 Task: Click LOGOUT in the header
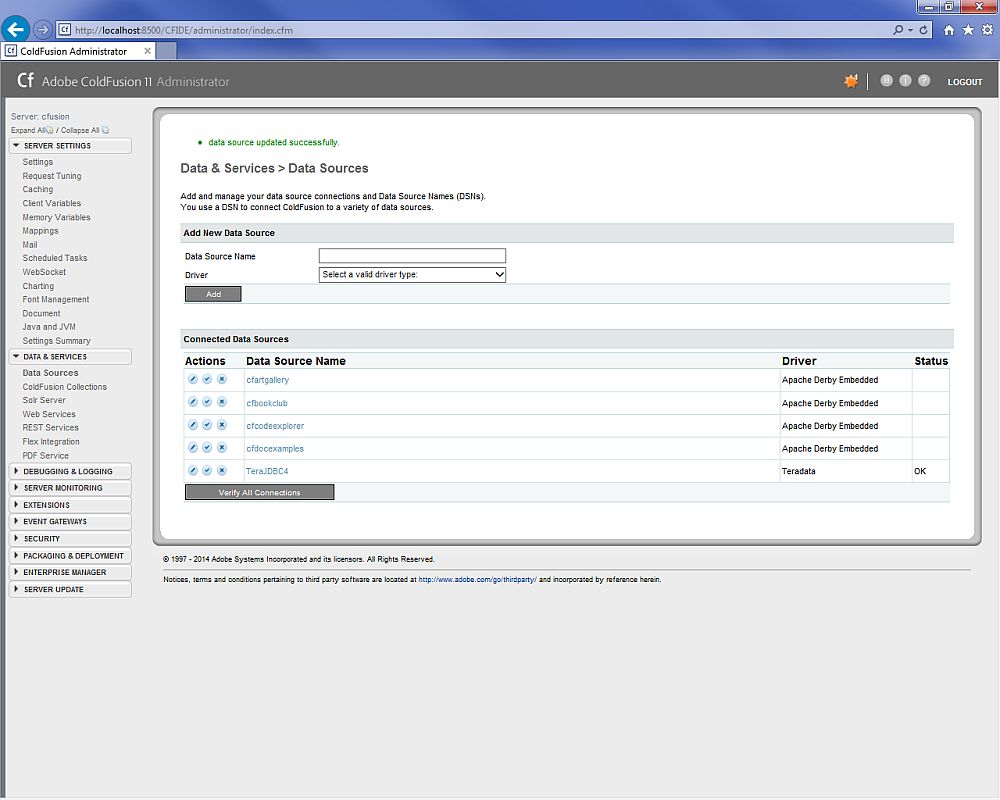pos(964,82)
